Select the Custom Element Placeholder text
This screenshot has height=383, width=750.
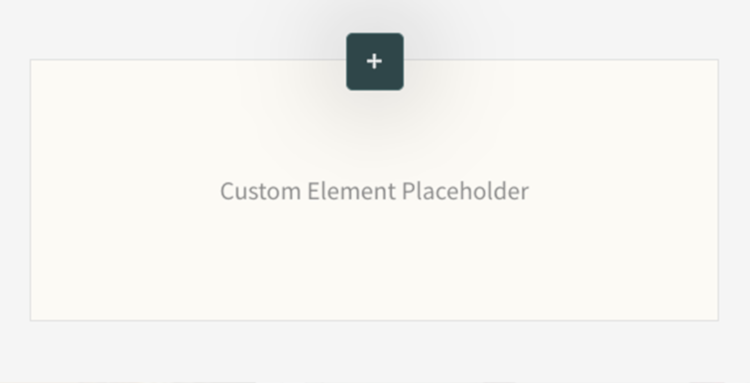pos(375,191)
